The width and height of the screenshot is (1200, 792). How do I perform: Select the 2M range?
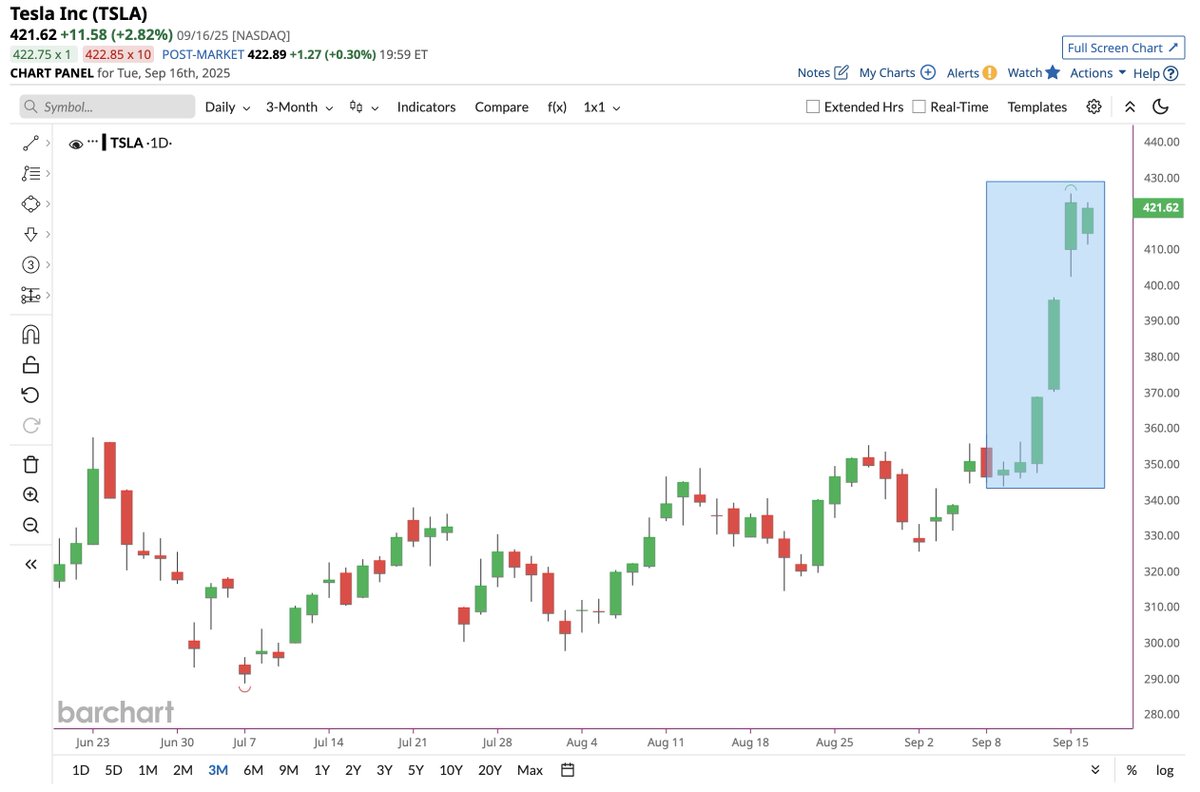182,770
